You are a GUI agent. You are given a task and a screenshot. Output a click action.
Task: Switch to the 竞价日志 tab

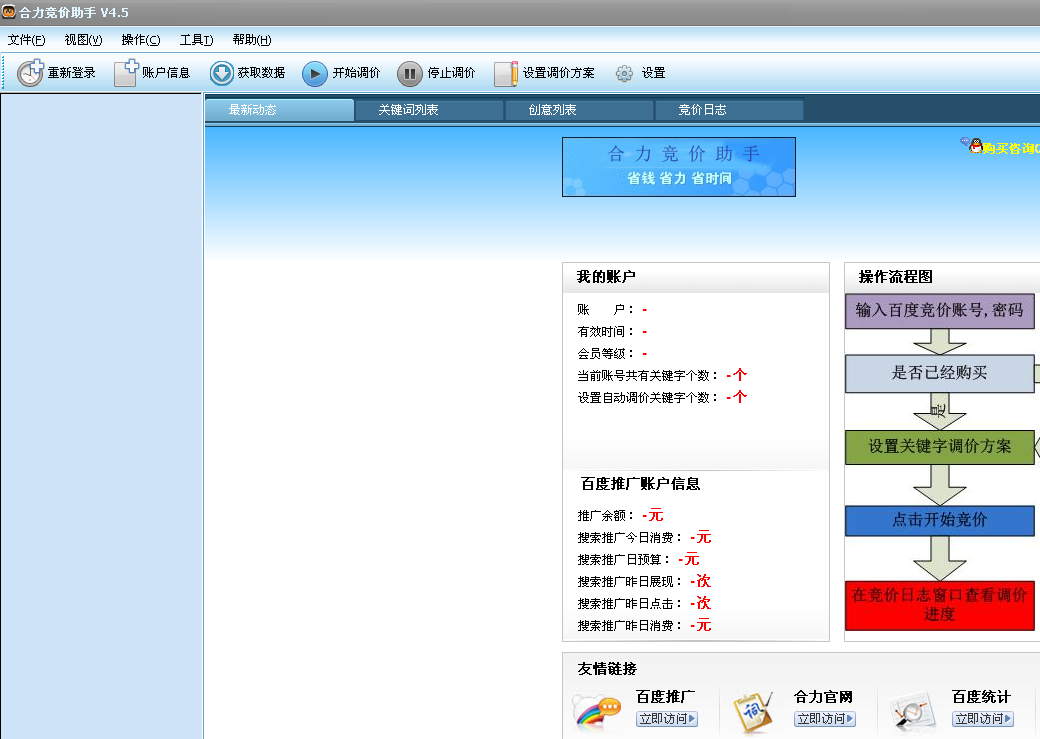tap(729, 110)
